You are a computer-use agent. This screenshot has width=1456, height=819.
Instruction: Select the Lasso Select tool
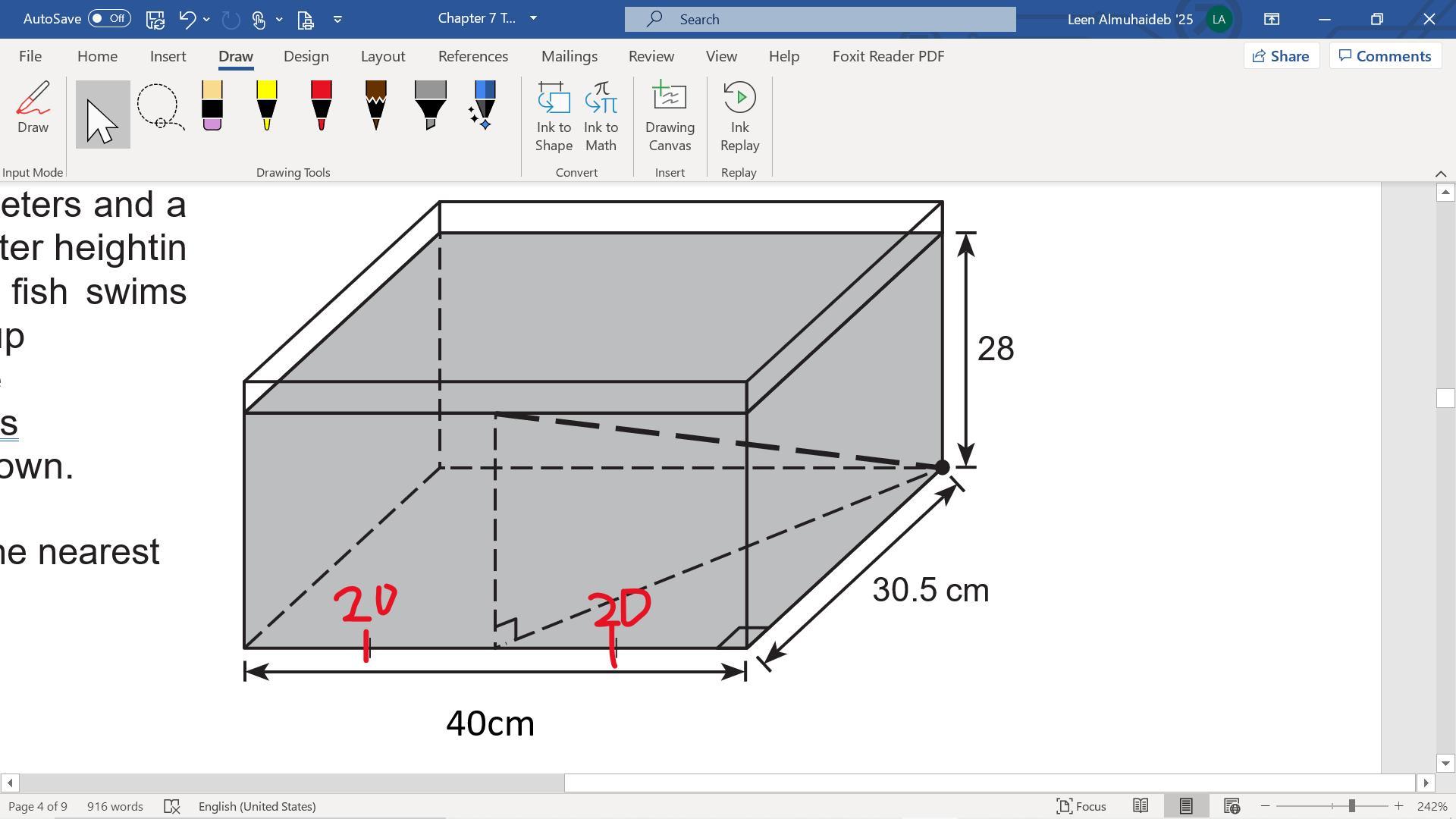point(159,107)
